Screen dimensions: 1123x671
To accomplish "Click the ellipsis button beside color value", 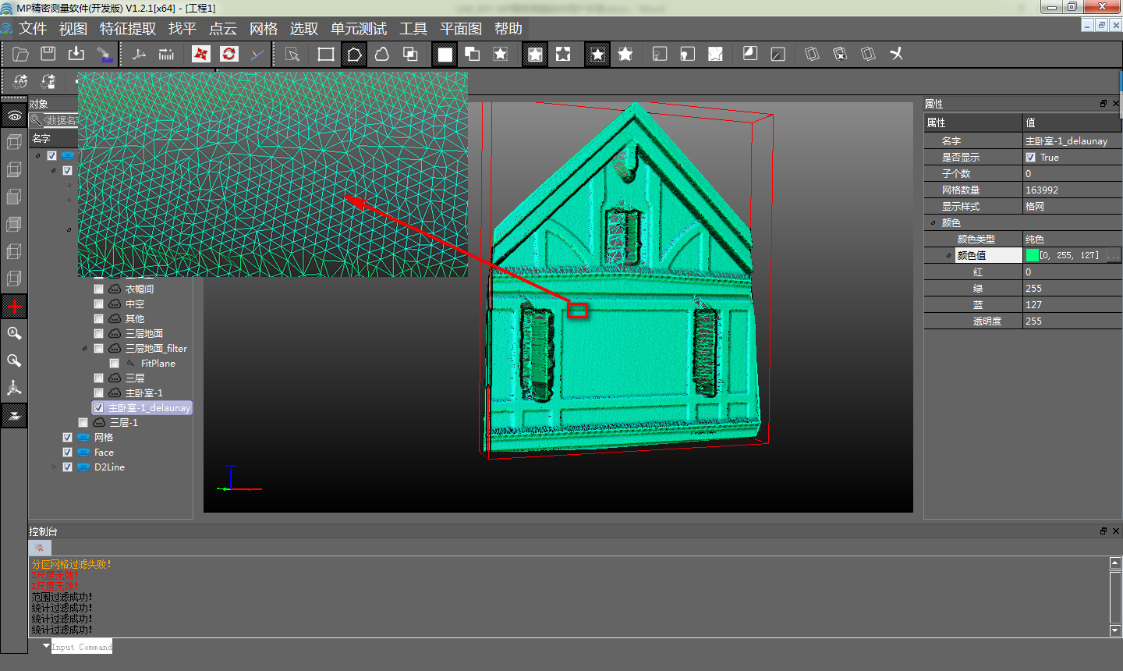I will [1113, 256].
